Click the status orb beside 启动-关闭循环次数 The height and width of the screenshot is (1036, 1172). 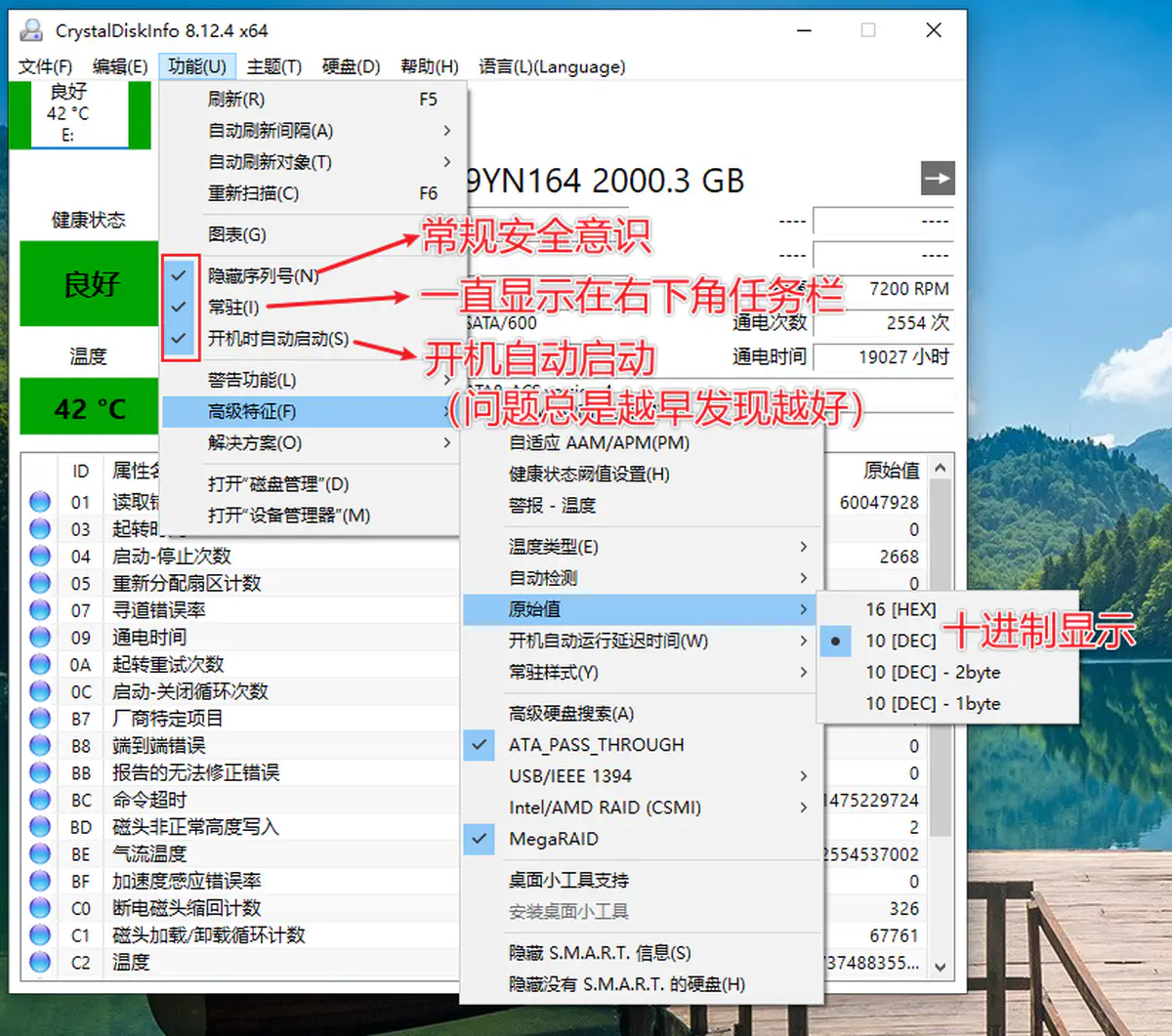point(40,691)
